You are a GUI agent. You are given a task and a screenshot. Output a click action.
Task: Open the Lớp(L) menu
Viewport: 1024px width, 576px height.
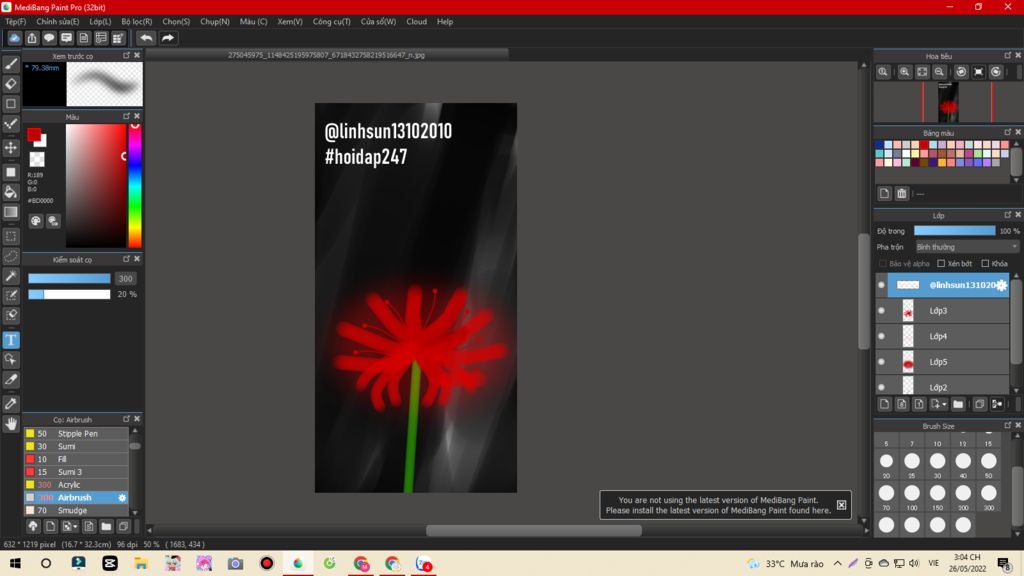(100, 22)
